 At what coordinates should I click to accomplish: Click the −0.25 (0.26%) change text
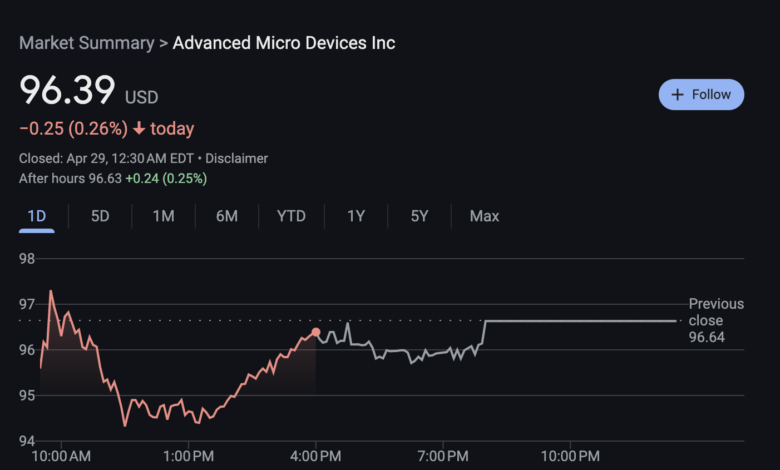coord(74,129)
